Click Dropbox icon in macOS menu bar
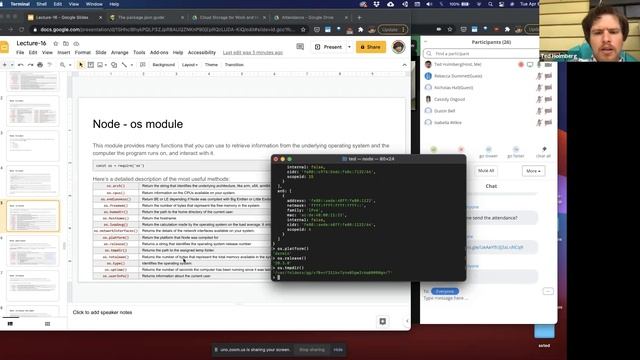This screenshot has height=360, width=640. click(x=376, y=4)
